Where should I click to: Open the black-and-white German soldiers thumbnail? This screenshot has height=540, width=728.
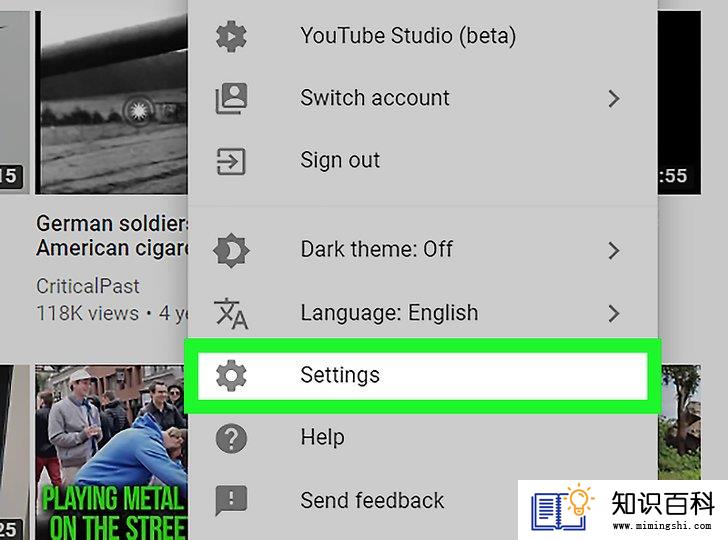111,103
